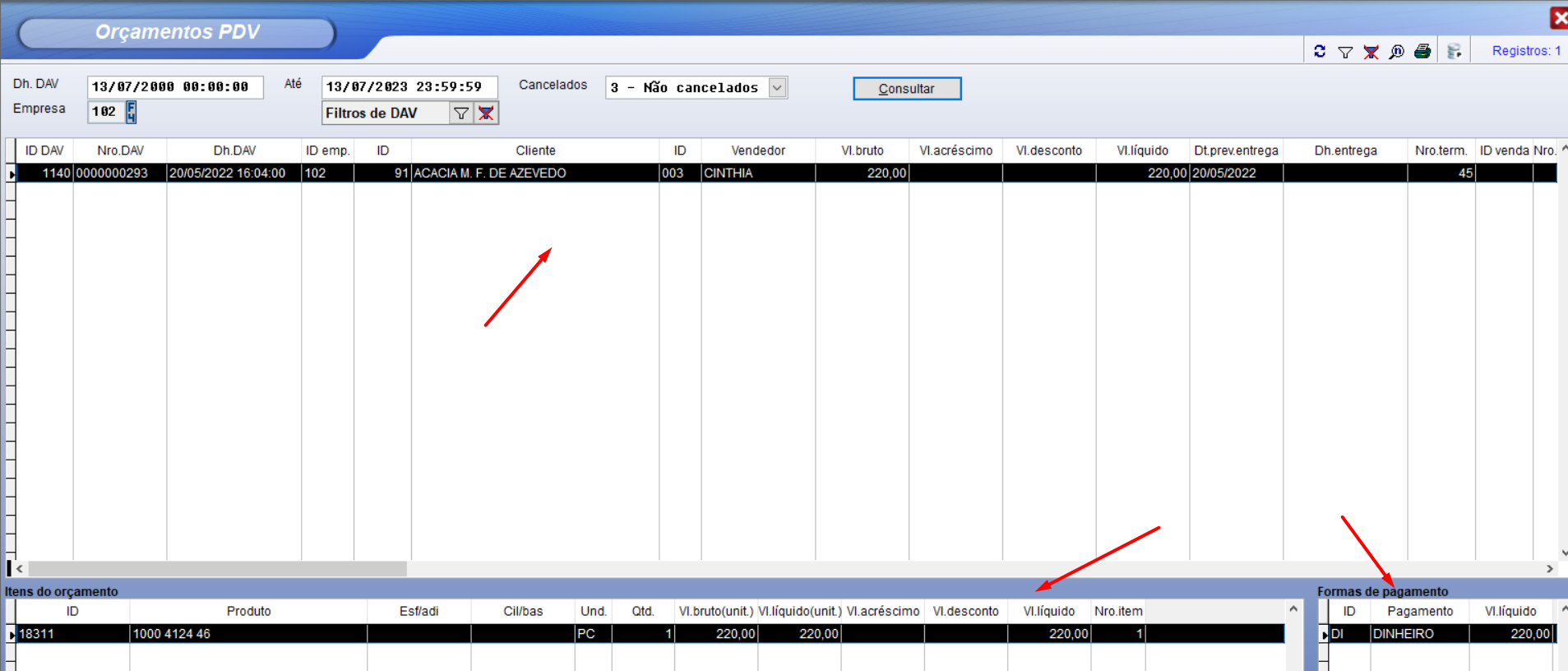Screen dimensions: 1568x671
Task: Focus the Empresa code field
Action: [106, 112]
